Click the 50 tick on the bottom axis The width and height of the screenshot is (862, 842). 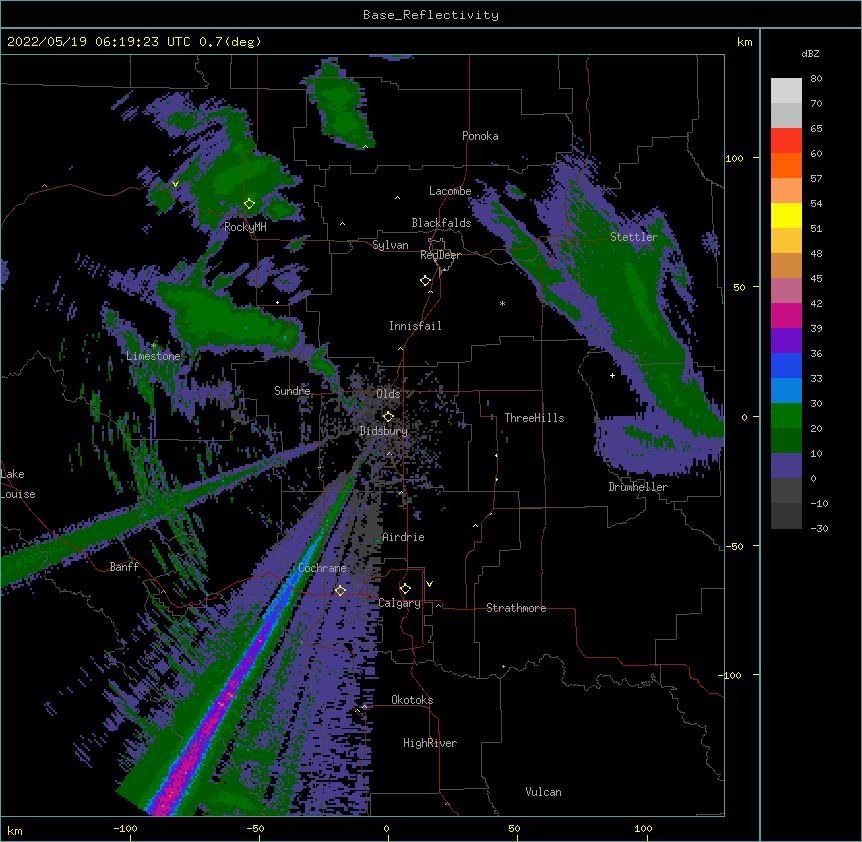(x=514, y=828)
